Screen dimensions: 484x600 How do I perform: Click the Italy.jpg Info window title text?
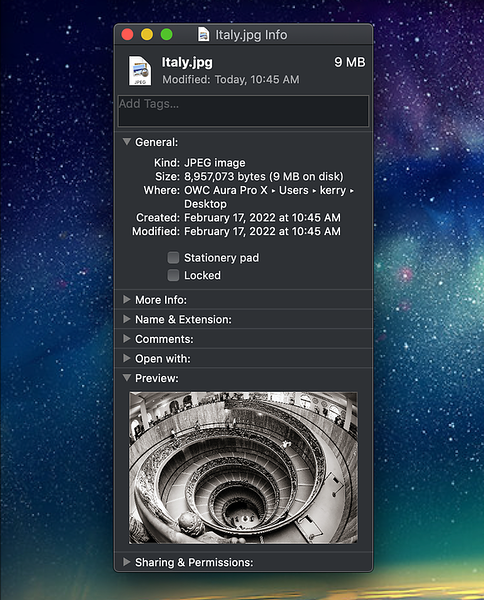tap(251, 35)
